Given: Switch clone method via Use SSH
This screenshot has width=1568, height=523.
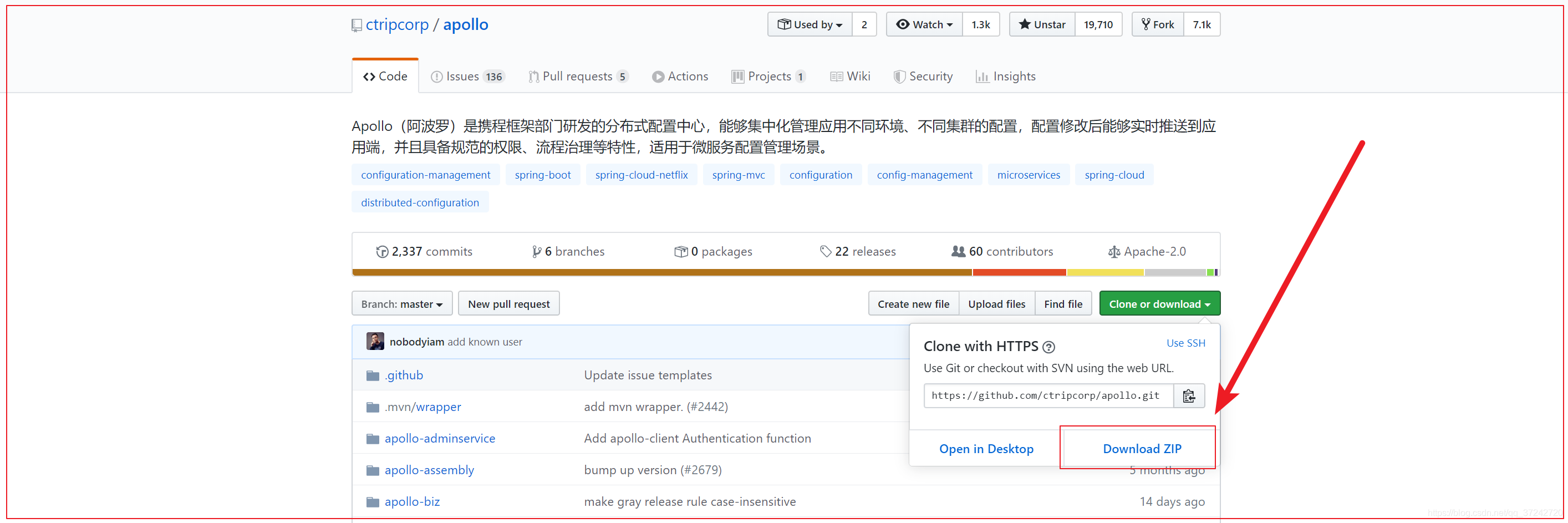Looking at the screenshot, I should [1186, 343].
